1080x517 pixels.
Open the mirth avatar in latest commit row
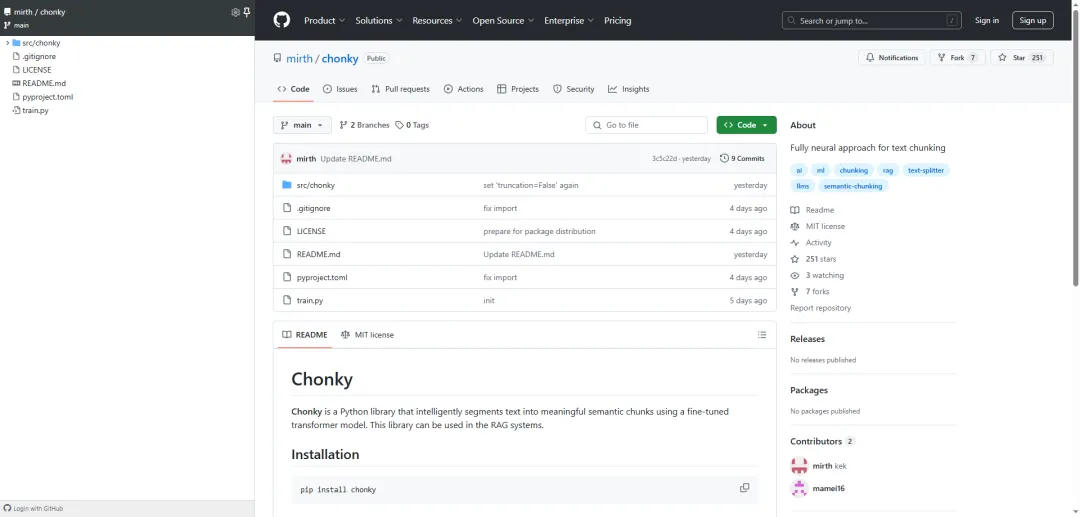287,158
